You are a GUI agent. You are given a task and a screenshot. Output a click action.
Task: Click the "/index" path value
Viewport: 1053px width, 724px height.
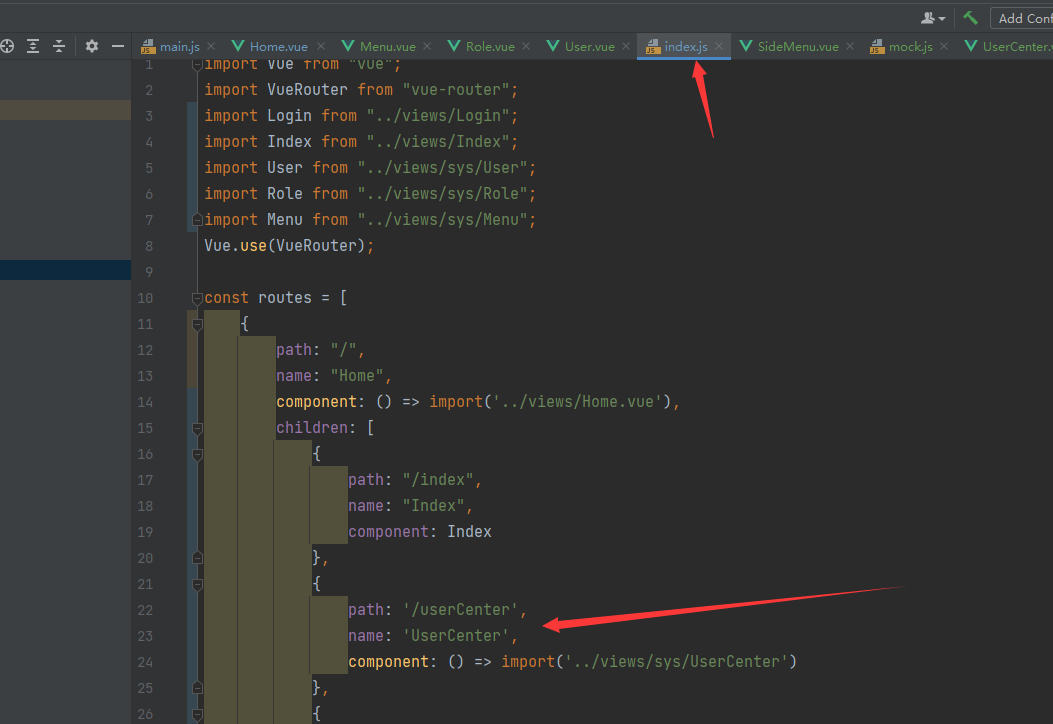coord(438,480)
